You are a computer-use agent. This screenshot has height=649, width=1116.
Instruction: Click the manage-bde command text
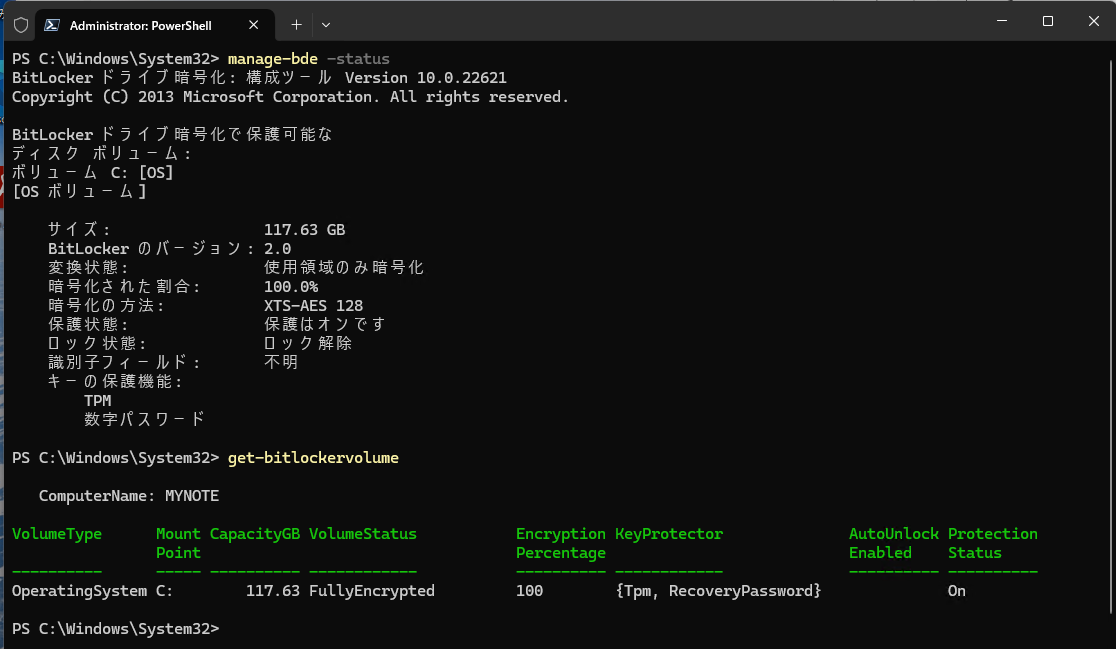tap(272, 58)
